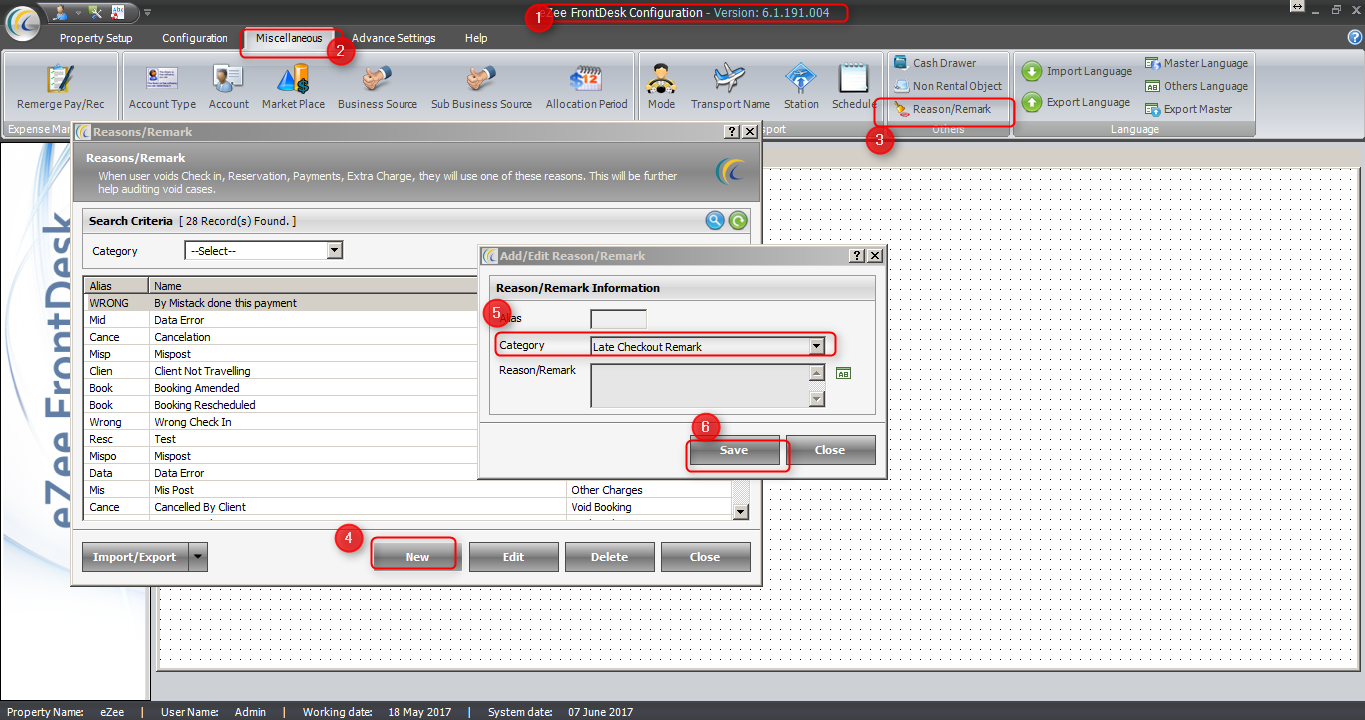Click scroll down arrow of reasons list
Image resolution: width=1365 pixels, height=720 pixels.
741,512
